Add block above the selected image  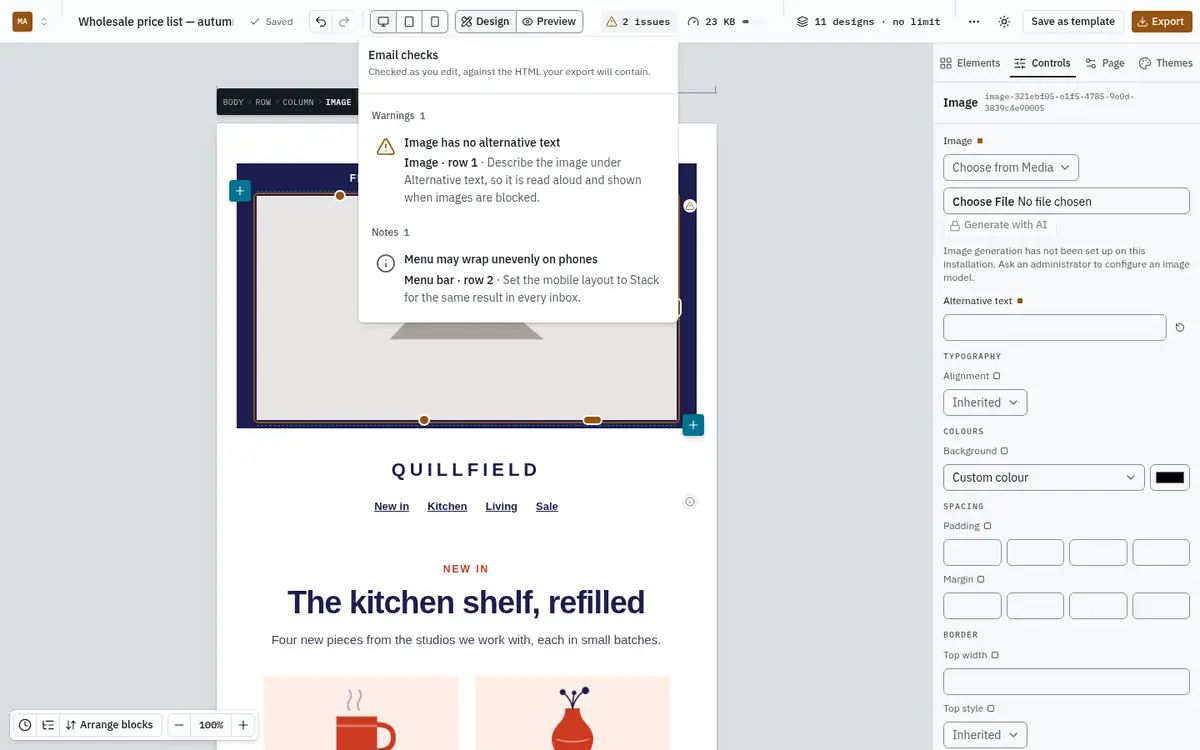point(239,191)
